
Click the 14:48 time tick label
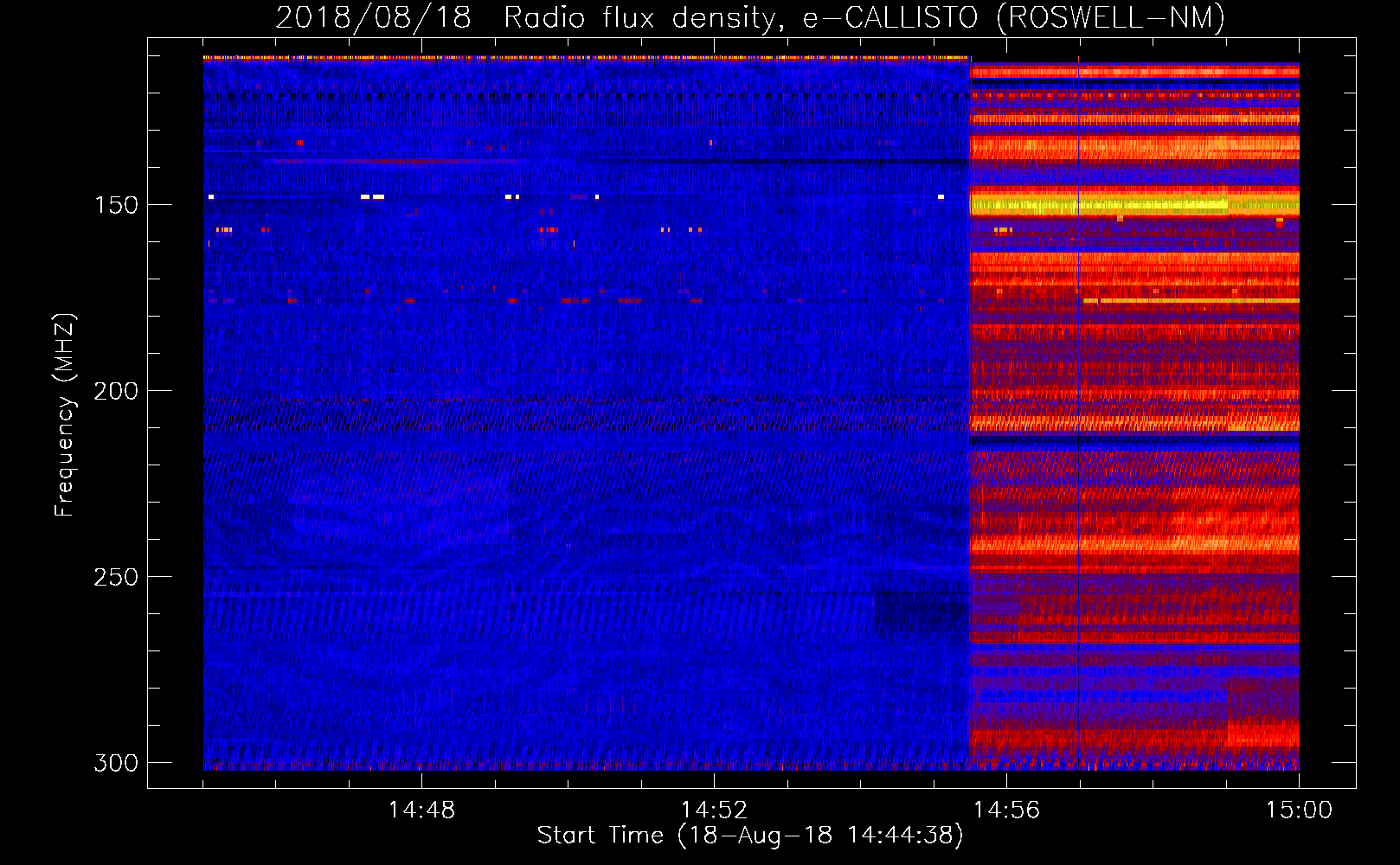[x=421, y=811]
